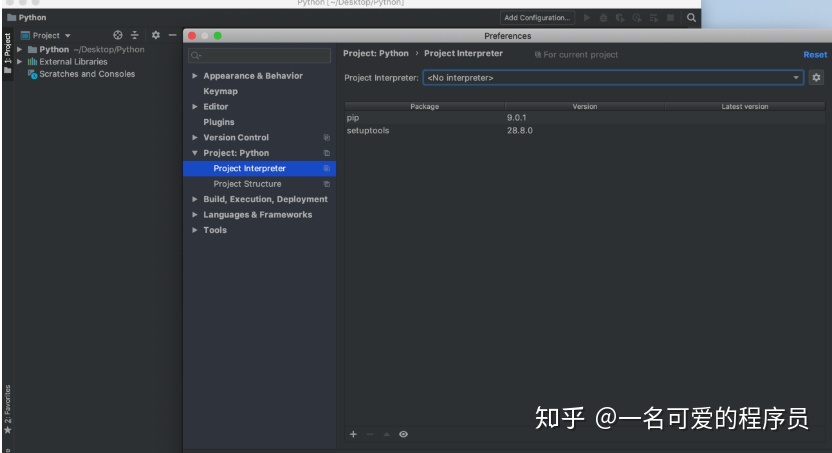The width and height of the screenshot is (832, 453).
Task: Expand Build, Execution, Deployment section
Action: pyautogui.click(x=195, y=199)
